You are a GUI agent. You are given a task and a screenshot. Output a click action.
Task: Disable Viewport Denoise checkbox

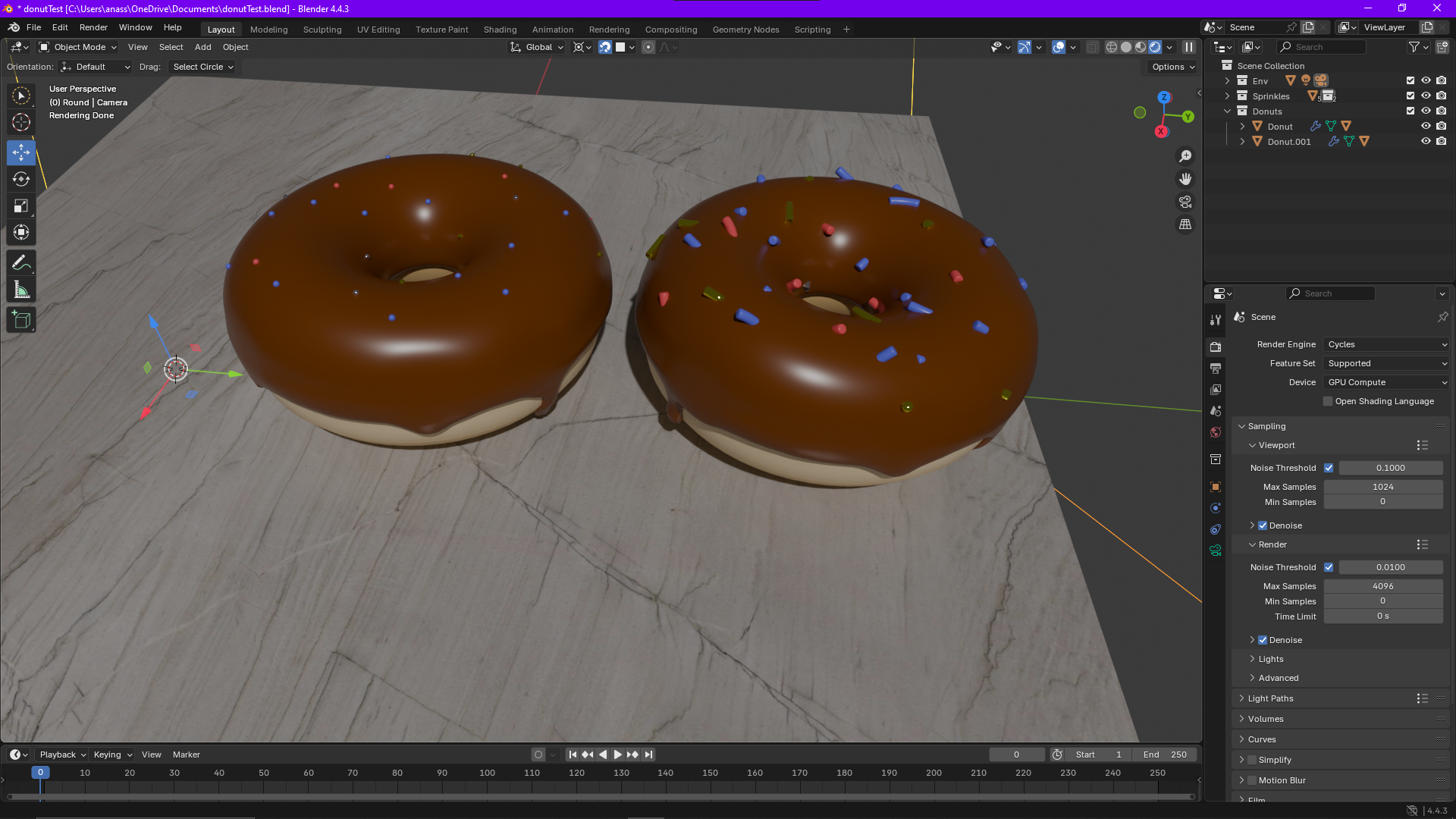tap(1263, 526)
